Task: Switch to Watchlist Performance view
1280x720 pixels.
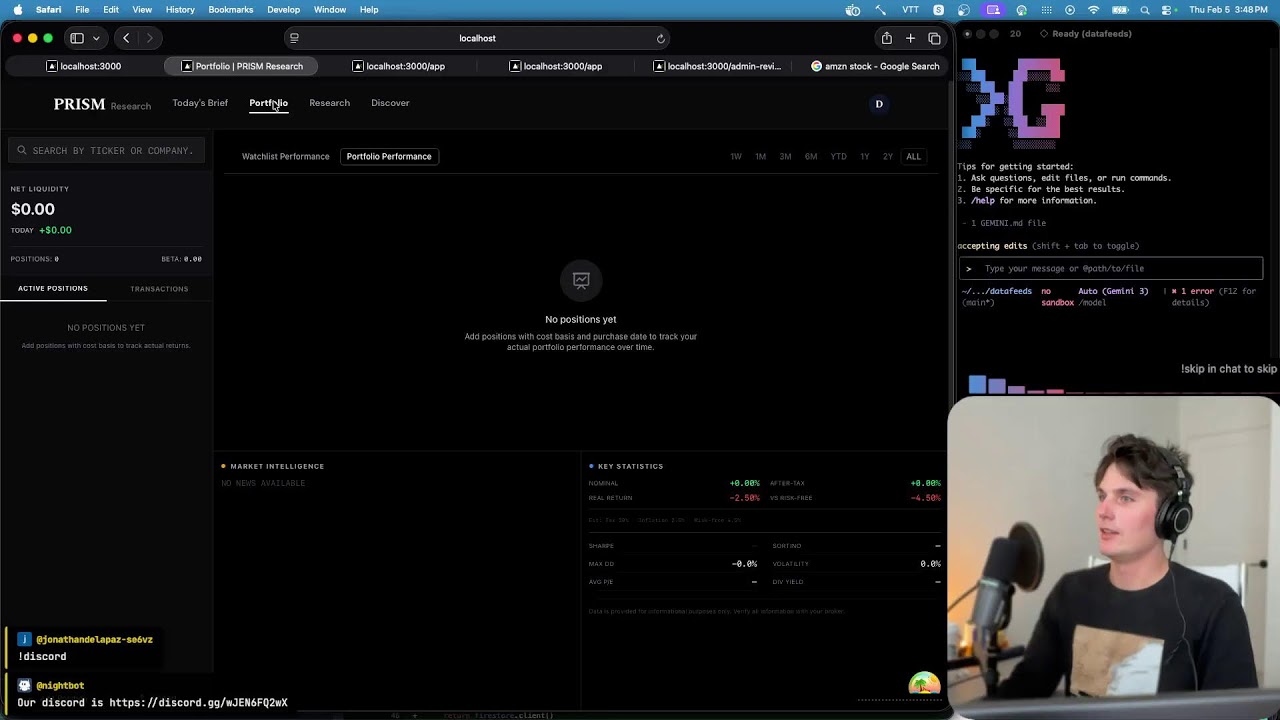Action: pos(285,156)
